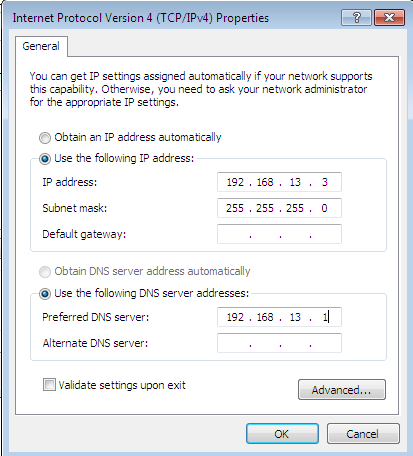Click second octet 168 of IP address
413x456 pixels.
click(x=265, y=182)
